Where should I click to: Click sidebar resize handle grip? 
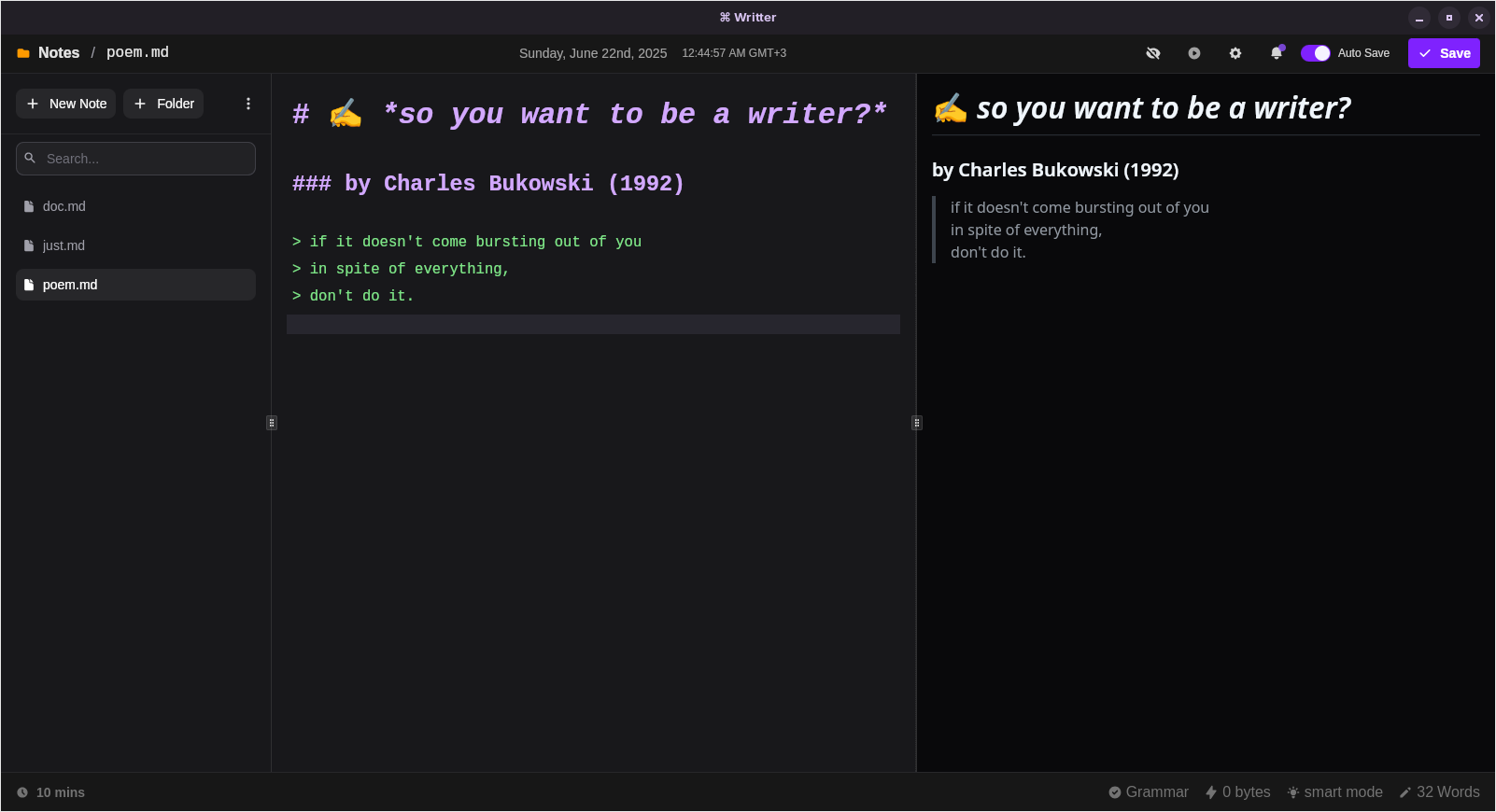point(272,423)
